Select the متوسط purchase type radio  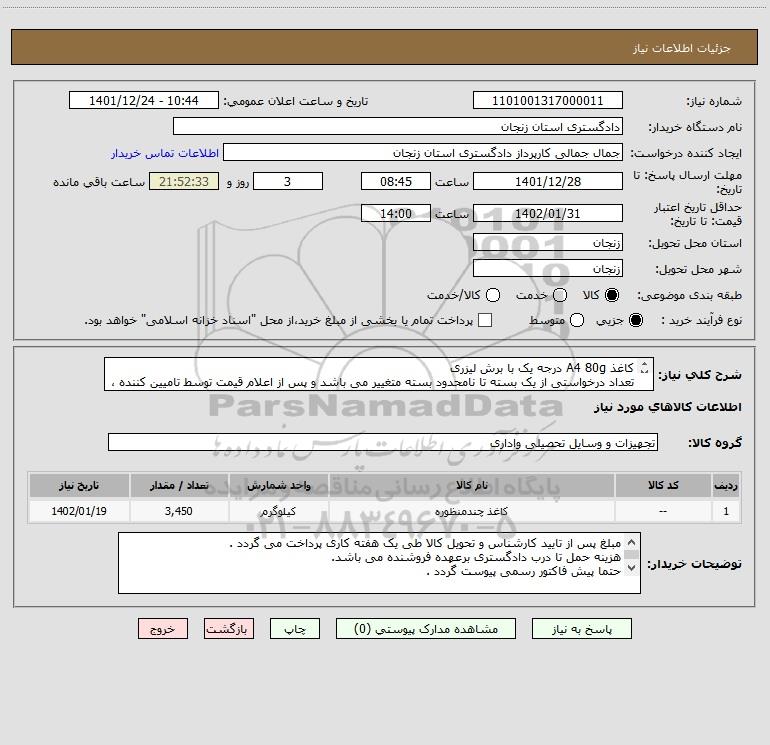click(577, 320)
